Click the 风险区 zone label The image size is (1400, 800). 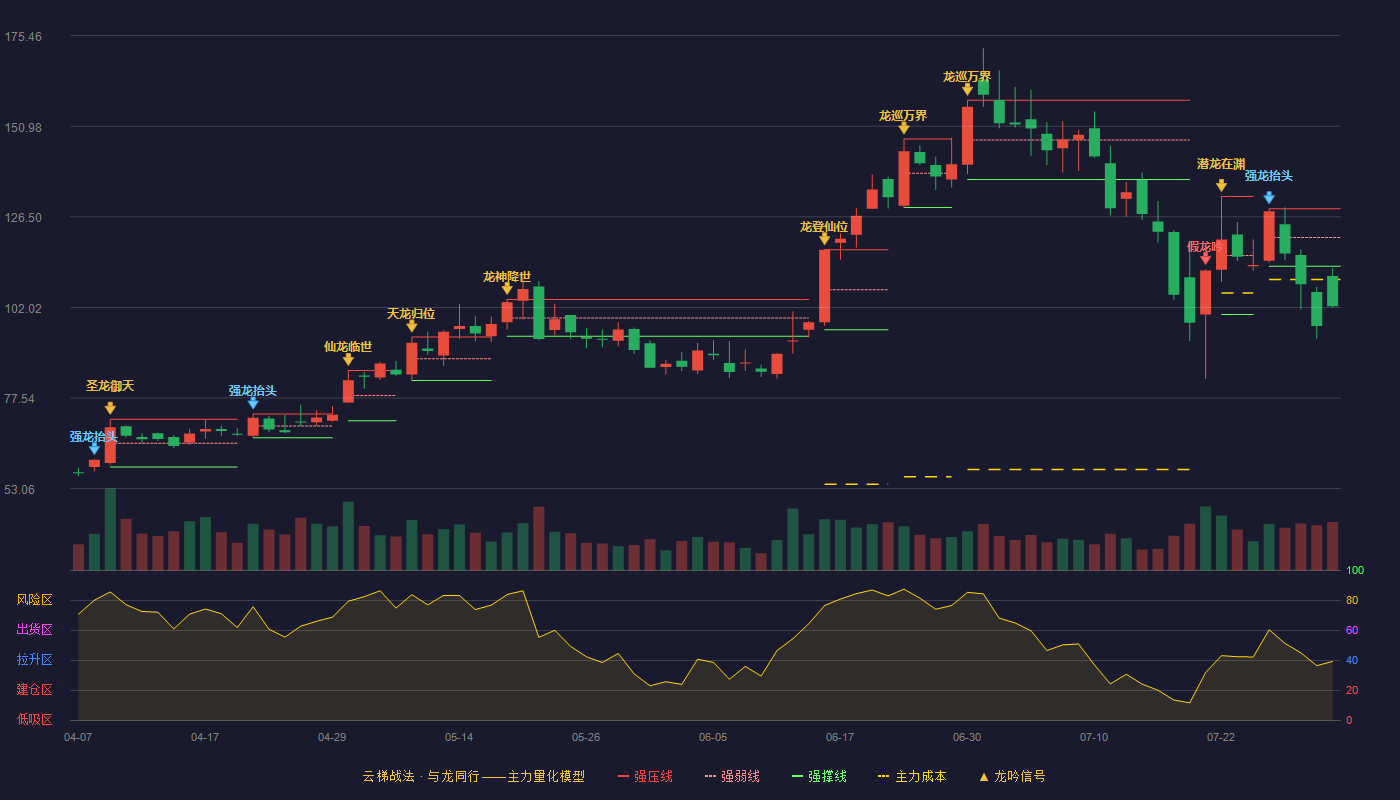point(34,600)
